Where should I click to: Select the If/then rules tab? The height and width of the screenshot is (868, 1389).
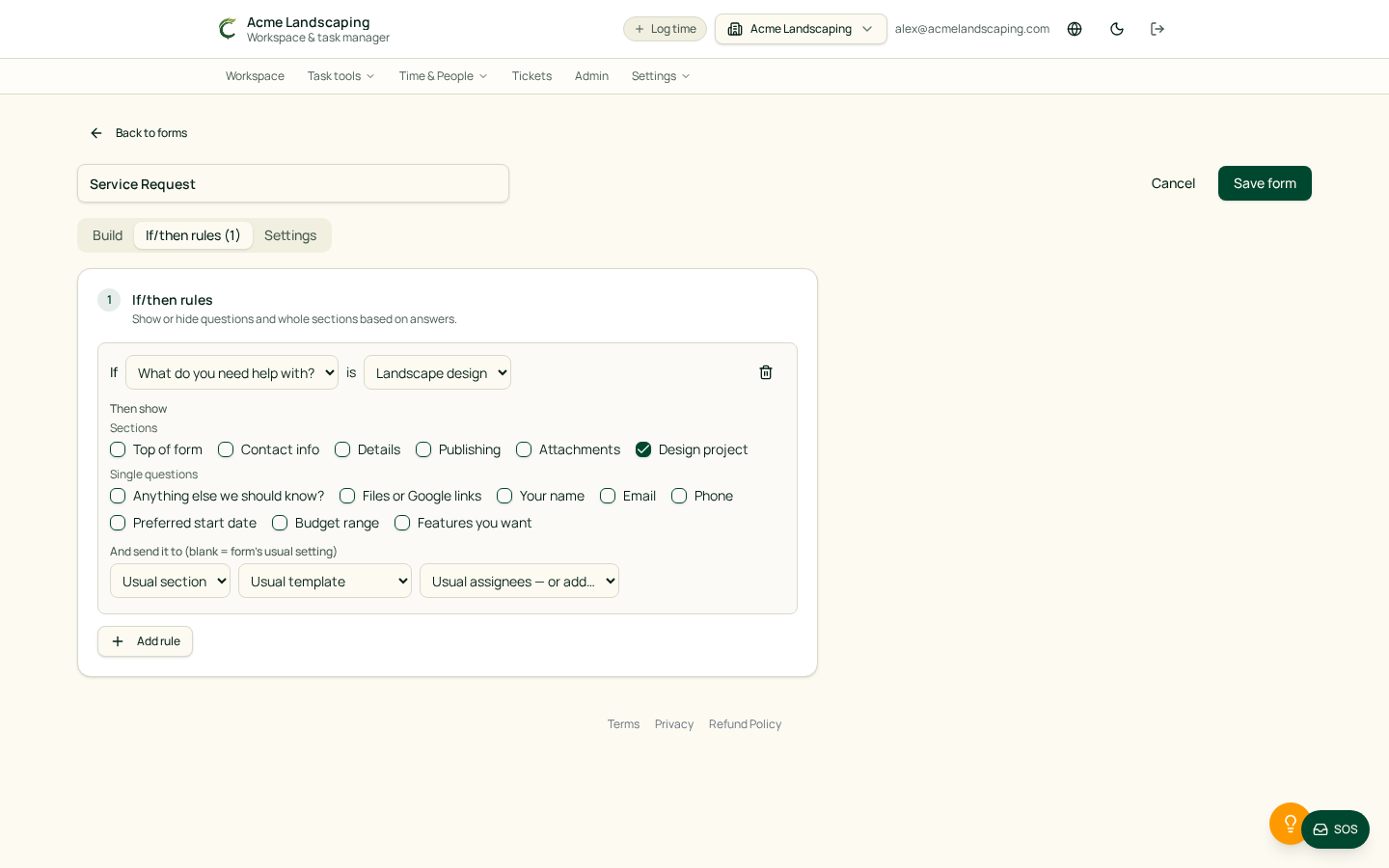click(x=193, y=235)
